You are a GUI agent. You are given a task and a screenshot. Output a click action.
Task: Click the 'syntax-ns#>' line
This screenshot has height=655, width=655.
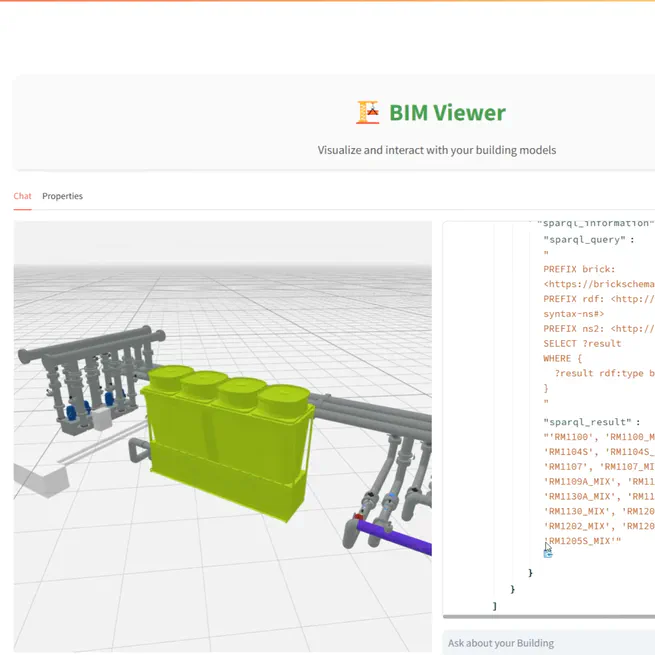coord(574,314)
